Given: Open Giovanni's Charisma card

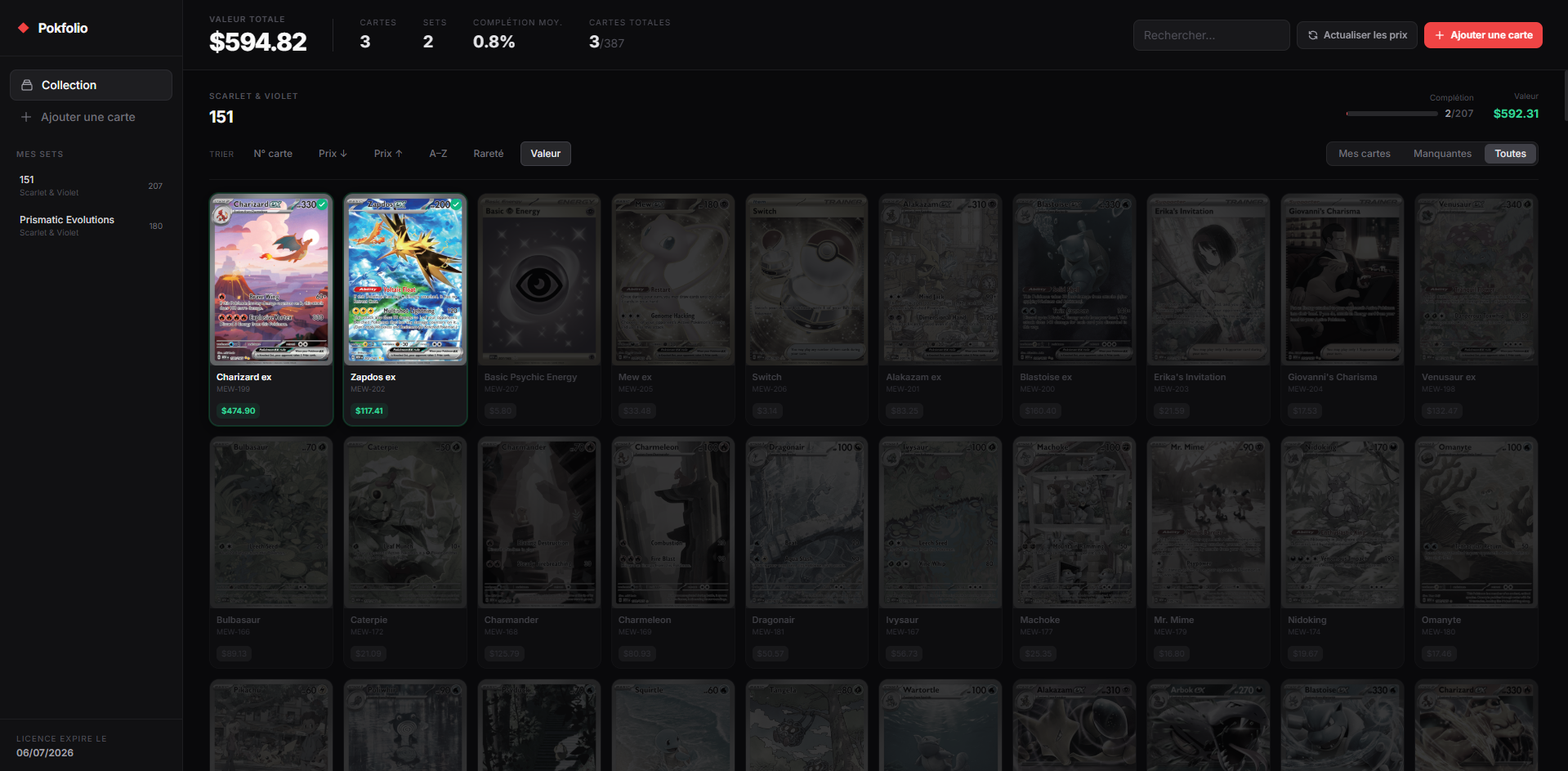Looking at the screenshot, I should tap(1342, 310).
